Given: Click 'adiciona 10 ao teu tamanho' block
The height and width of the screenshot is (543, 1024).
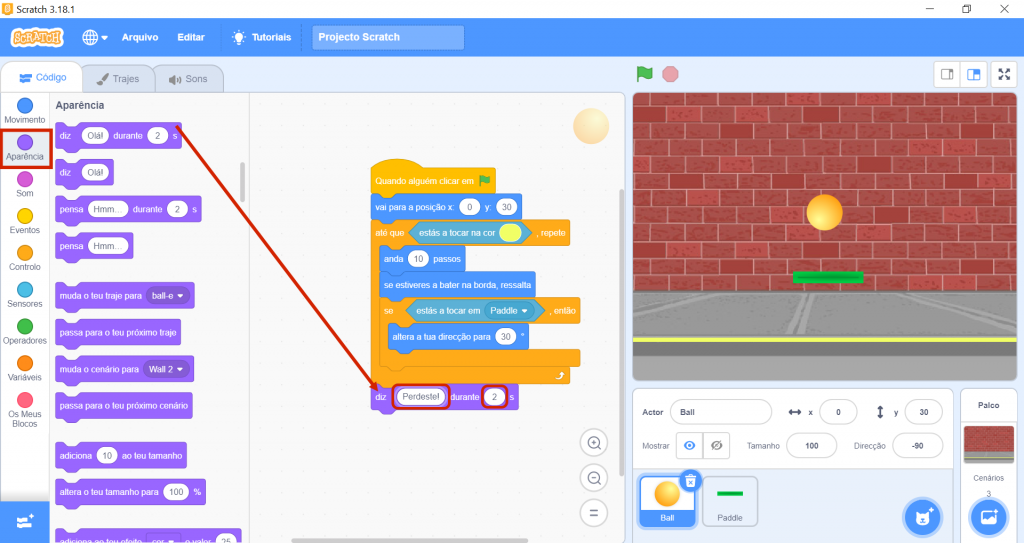Looking at the screenshot, I should click(x=121, y=456).
